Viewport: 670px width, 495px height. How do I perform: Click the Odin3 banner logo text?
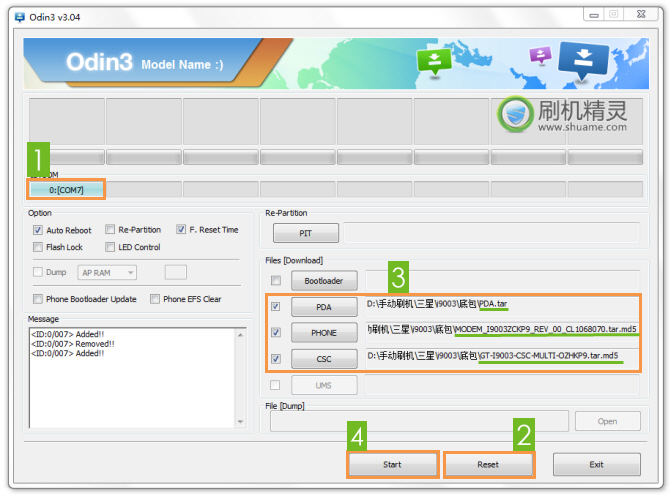99,62
